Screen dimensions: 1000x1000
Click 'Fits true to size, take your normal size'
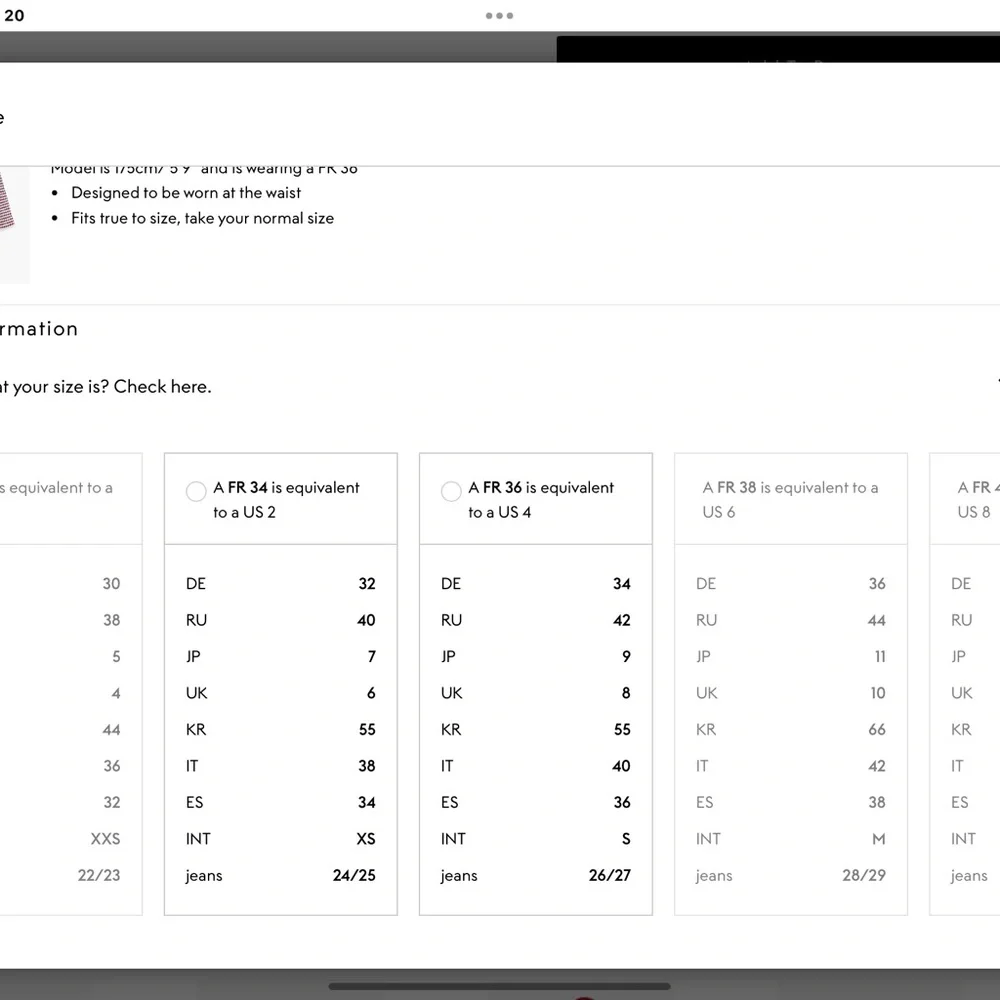pos(202,218)
